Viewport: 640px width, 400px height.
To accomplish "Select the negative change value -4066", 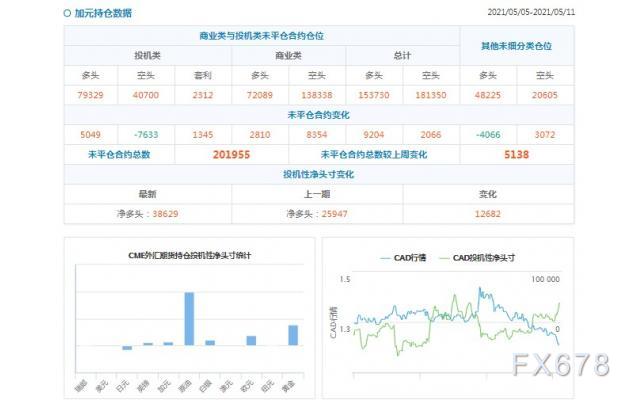I will (488, 135).
